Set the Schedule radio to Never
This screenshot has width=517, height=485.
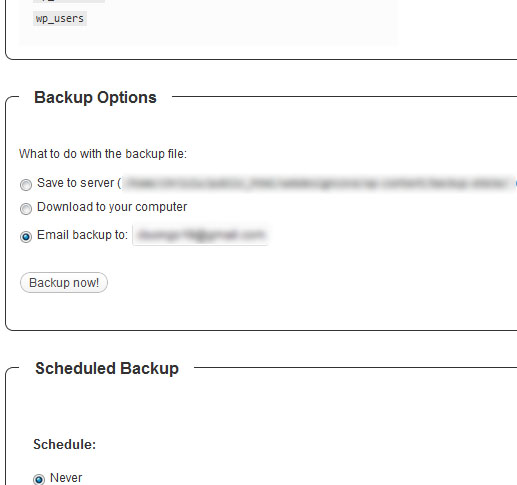[x=39, y=479]
